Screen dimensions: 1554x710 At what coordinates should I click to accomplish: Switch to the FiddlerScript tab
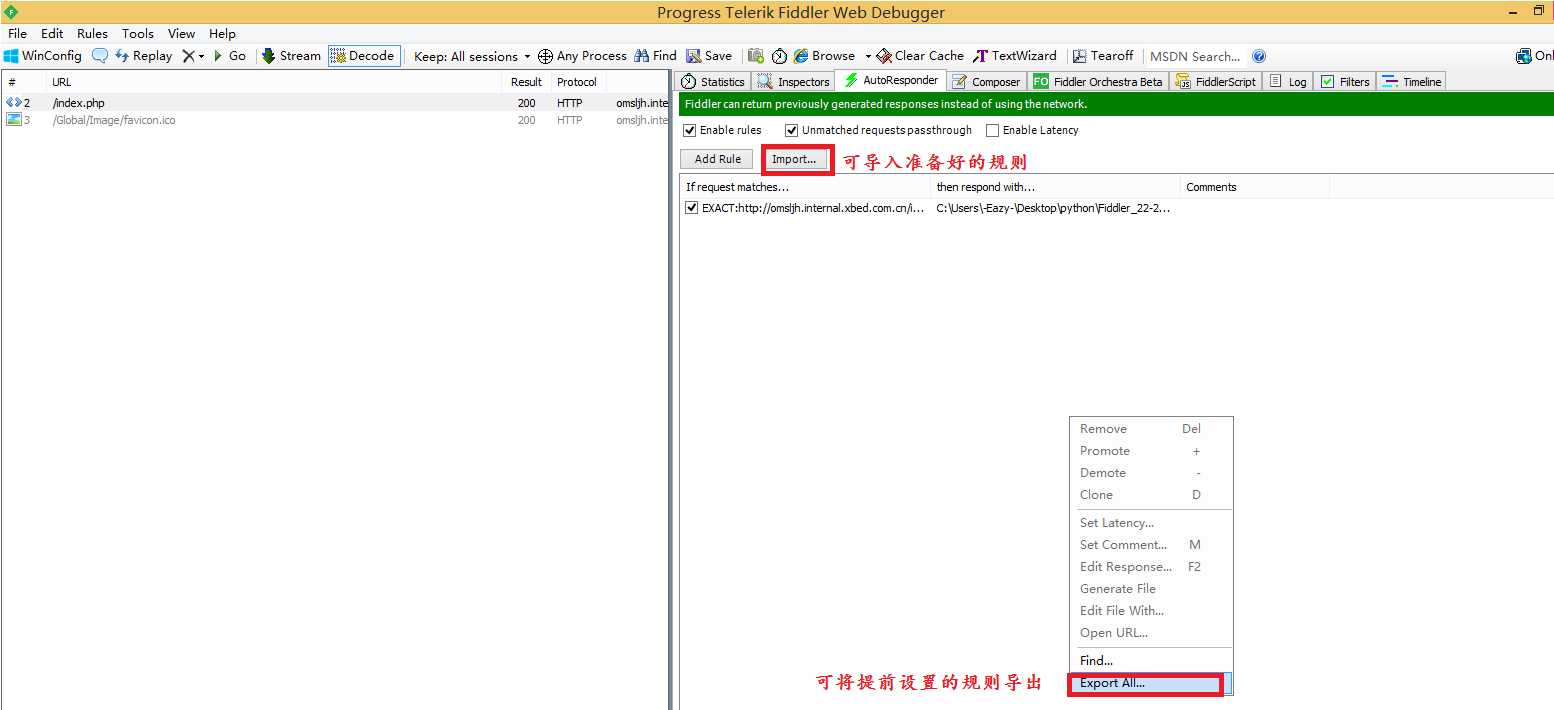(x=1216, y=82)
